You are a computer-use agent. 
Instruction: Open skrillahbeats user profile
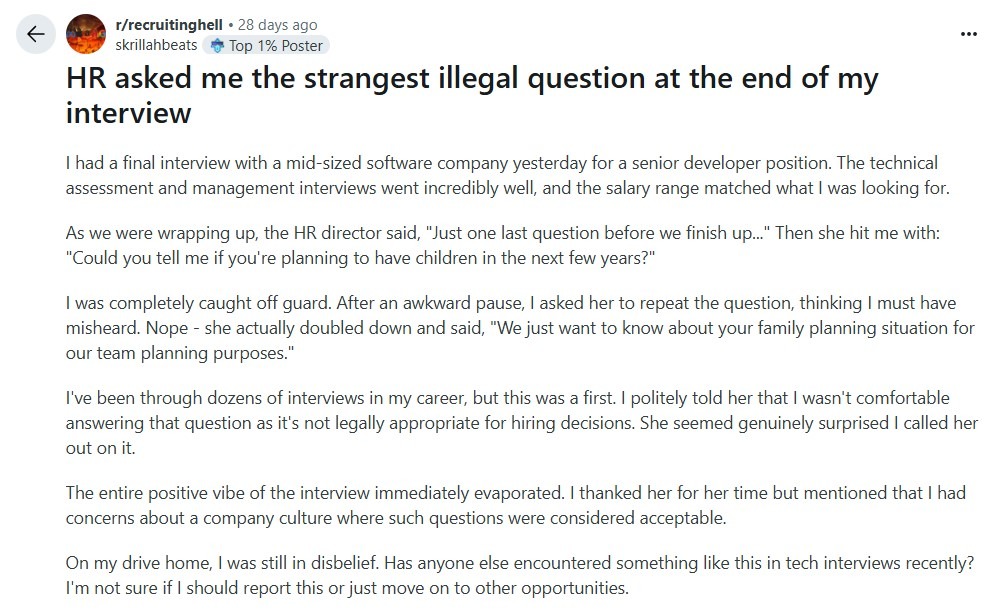pyautogui.click(x=156, y=45)
